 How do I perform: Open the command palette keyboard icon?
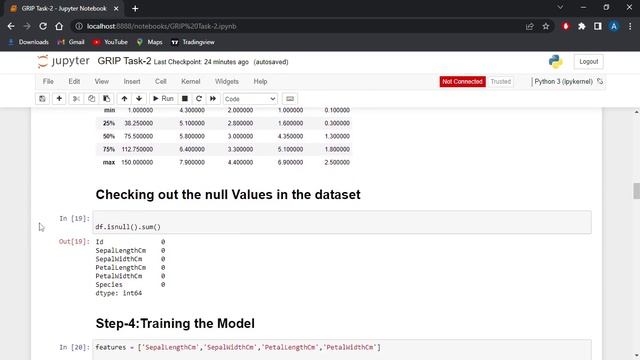[x=290, y=99]
